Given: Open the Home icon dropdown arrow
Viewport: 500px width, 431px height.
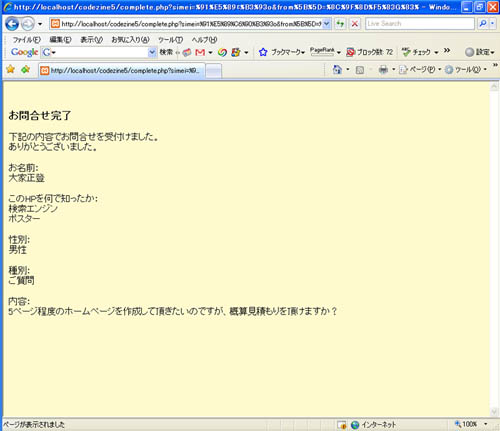Looking at the screenshot, I should [348, 70].
